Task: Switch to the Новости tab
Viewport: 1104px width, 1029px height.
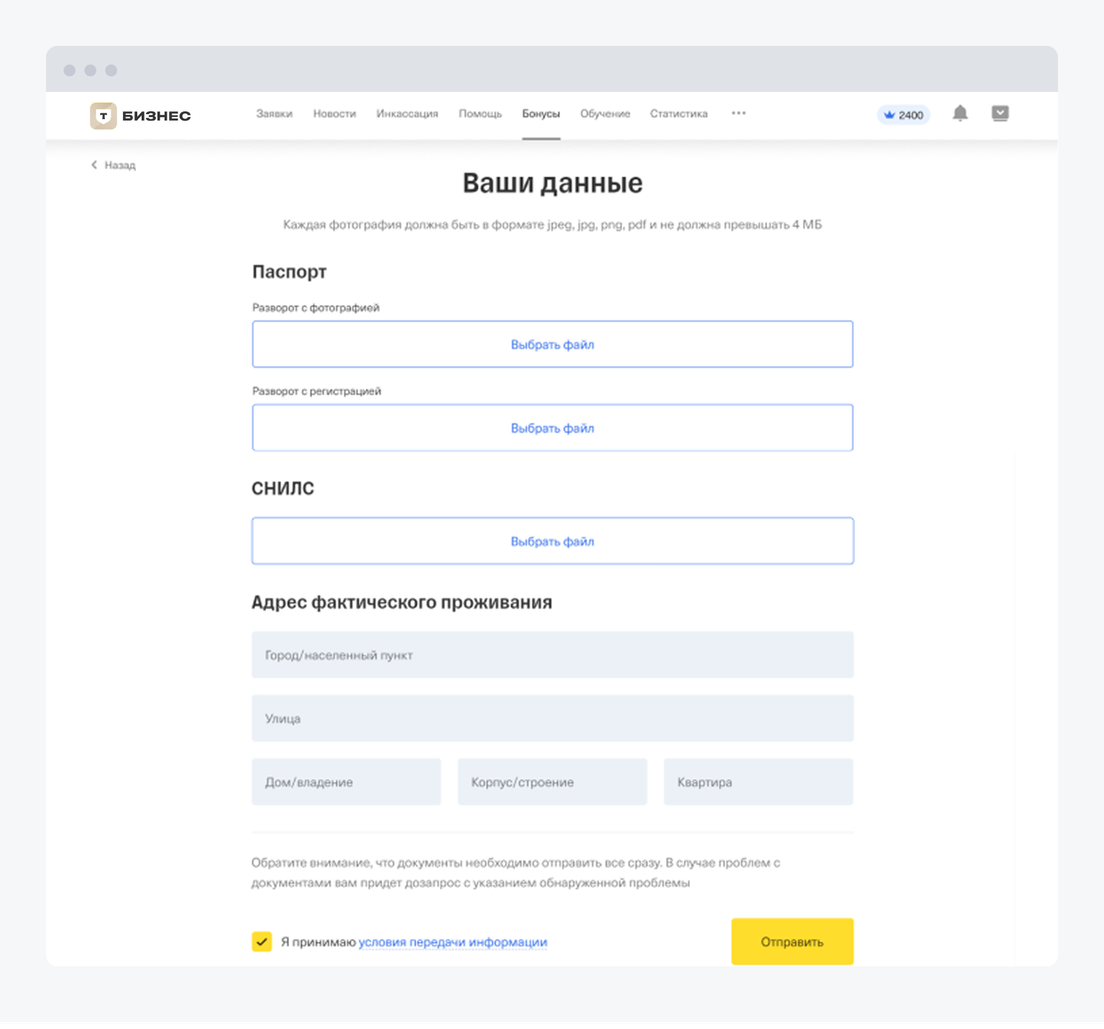Action: [x=334, y=114]
